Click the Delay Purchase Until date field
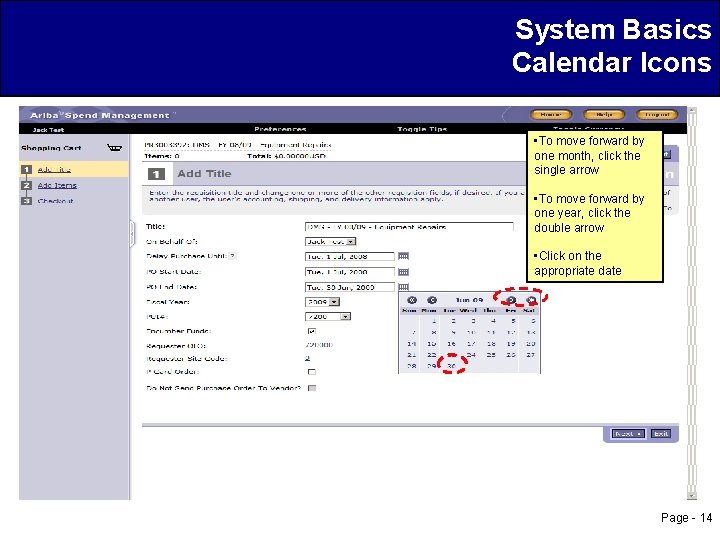 349,256
